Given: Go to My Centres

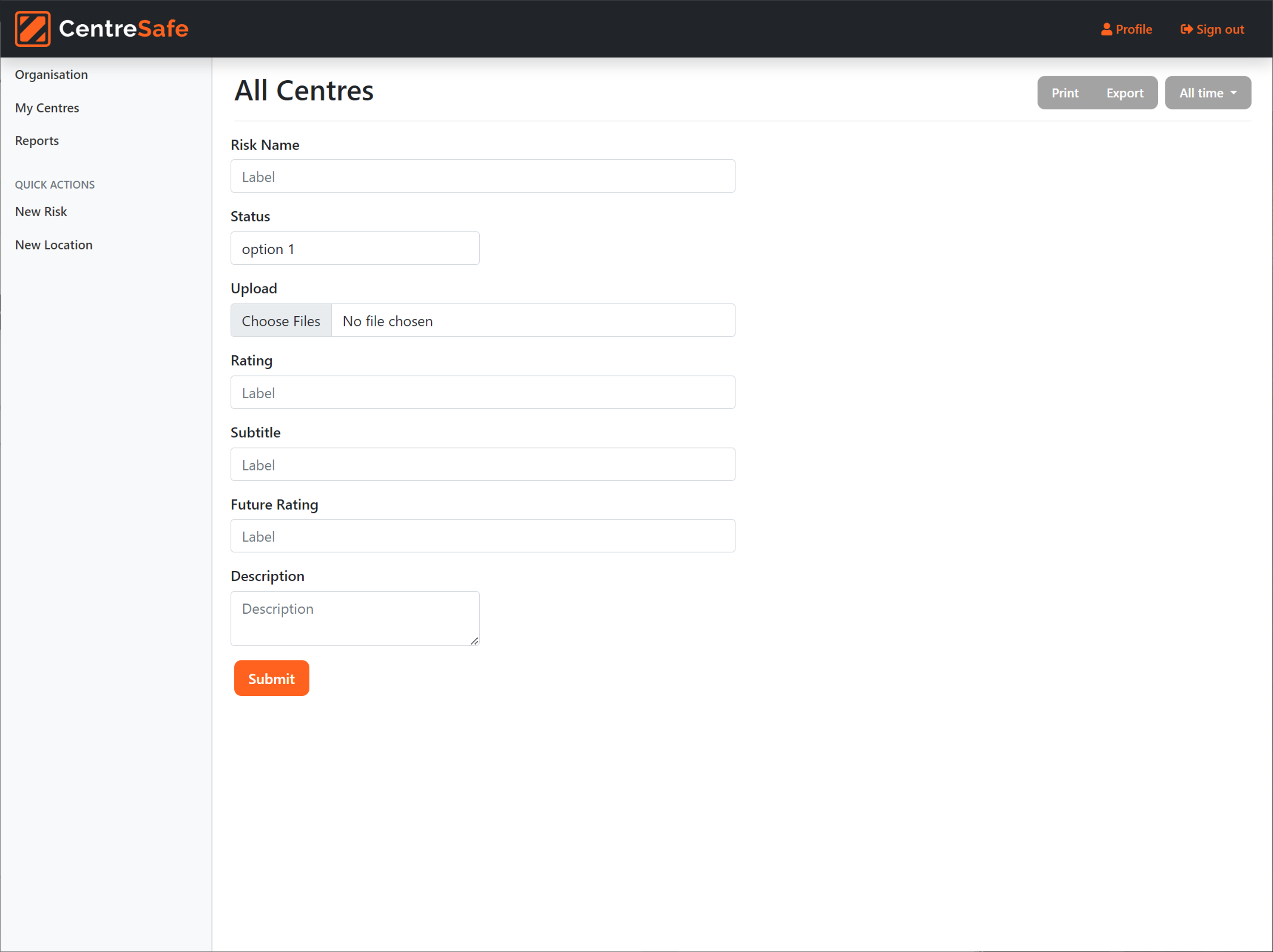Looking at the screenshot, I should (x=47, y=108).
